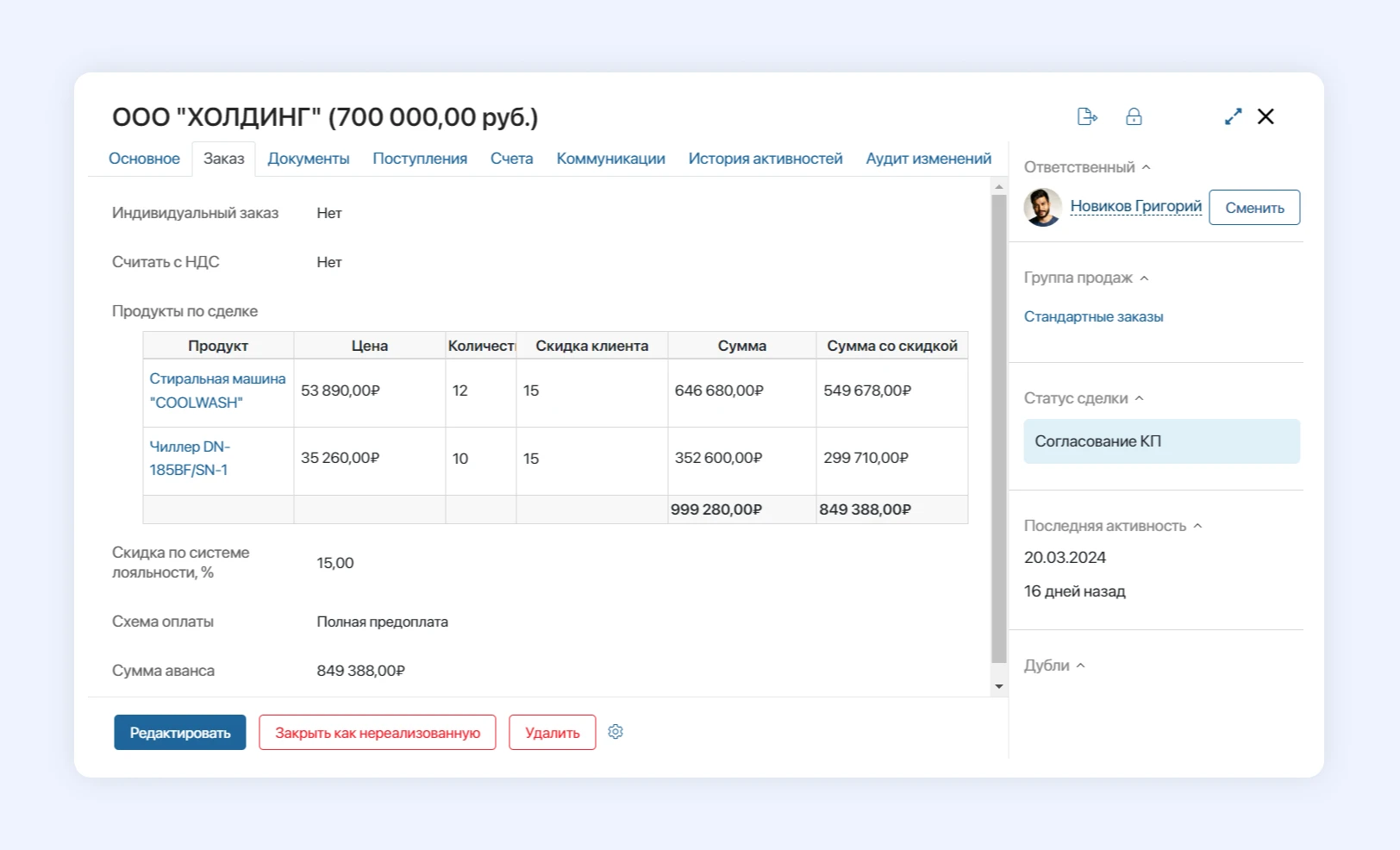Click Закрыть как нереализованную button
The image size is (1400, 850).
pos(378,733)
